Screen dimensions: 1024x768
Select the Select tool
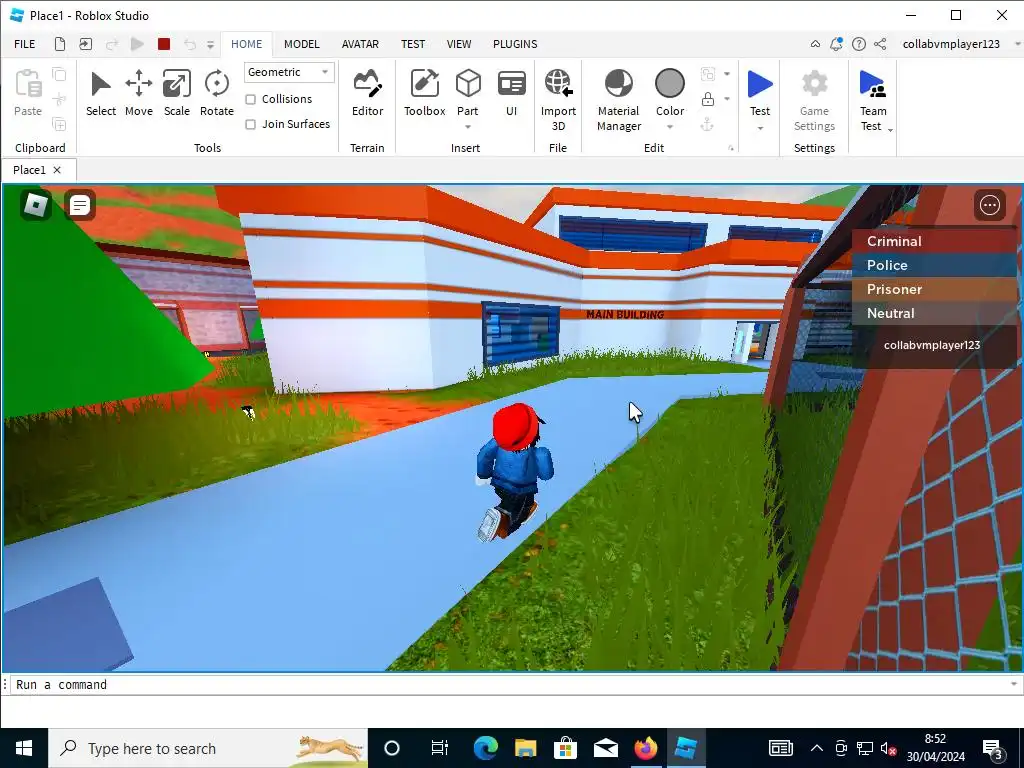point(101,93)
